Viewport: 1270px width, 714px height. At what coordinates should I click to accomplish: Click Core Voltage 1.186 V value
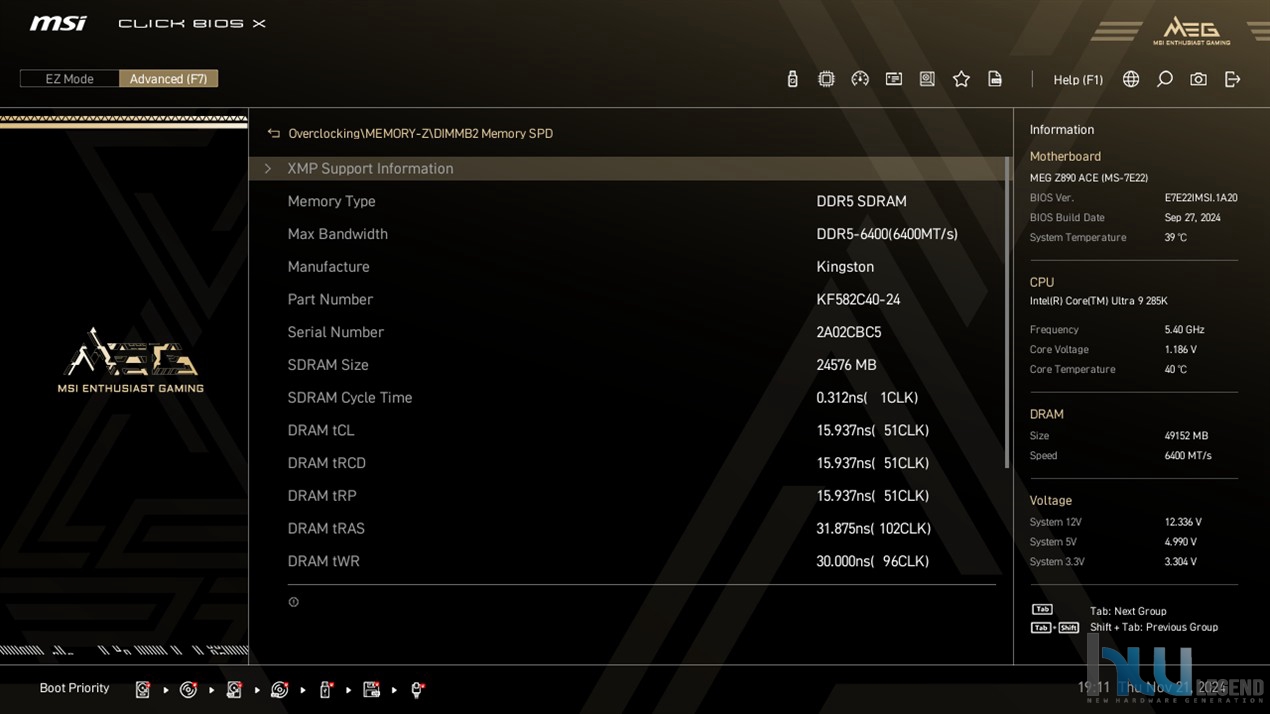tap(1180, 349)
